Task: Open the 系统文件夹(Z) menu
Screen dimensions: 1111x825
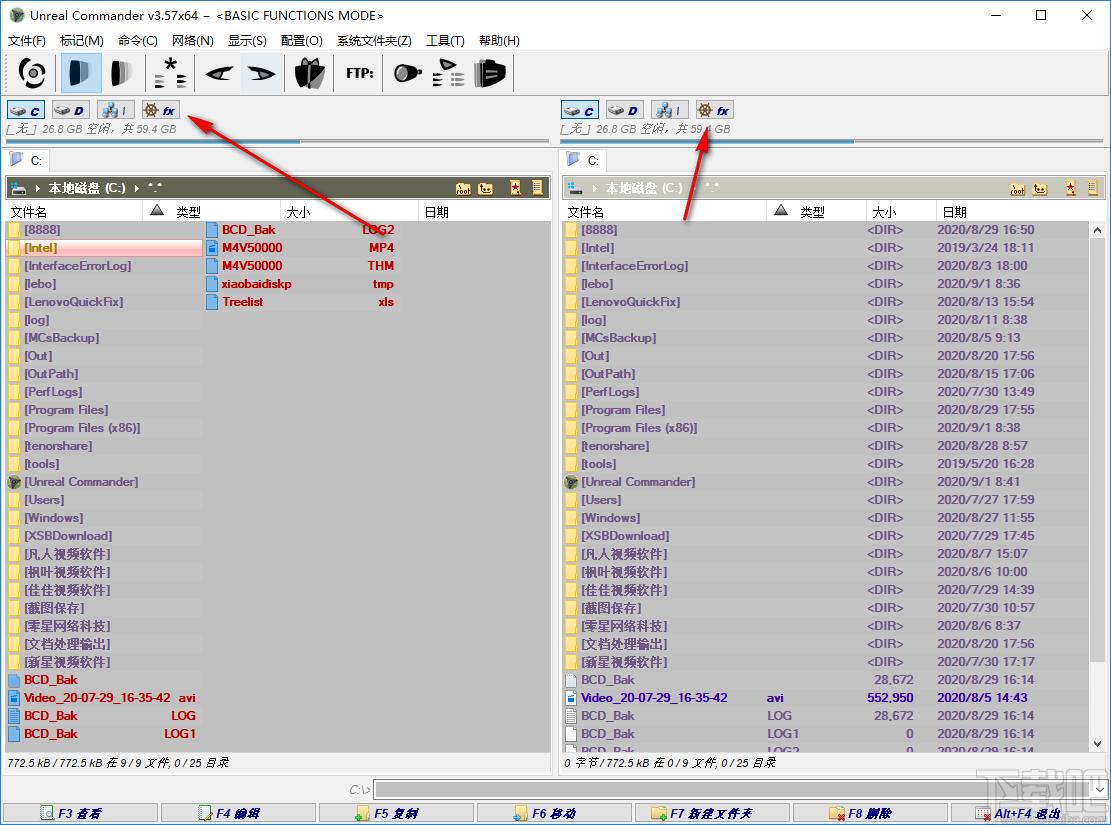Action: (x=374, y=40)
